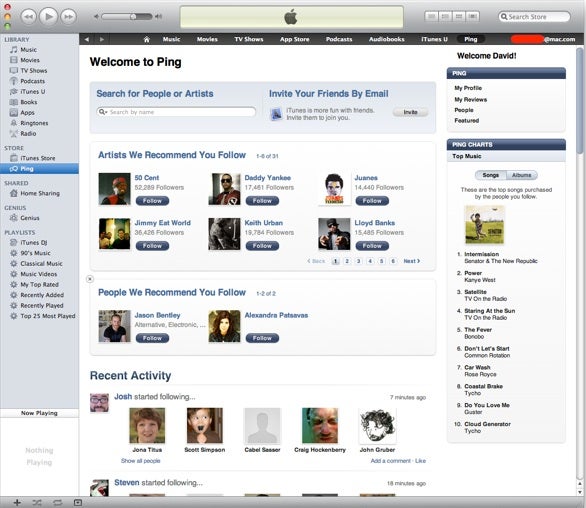Screen dimensions: 586x508
Task: Follow Juanes
Action: (x=372, y=201)
